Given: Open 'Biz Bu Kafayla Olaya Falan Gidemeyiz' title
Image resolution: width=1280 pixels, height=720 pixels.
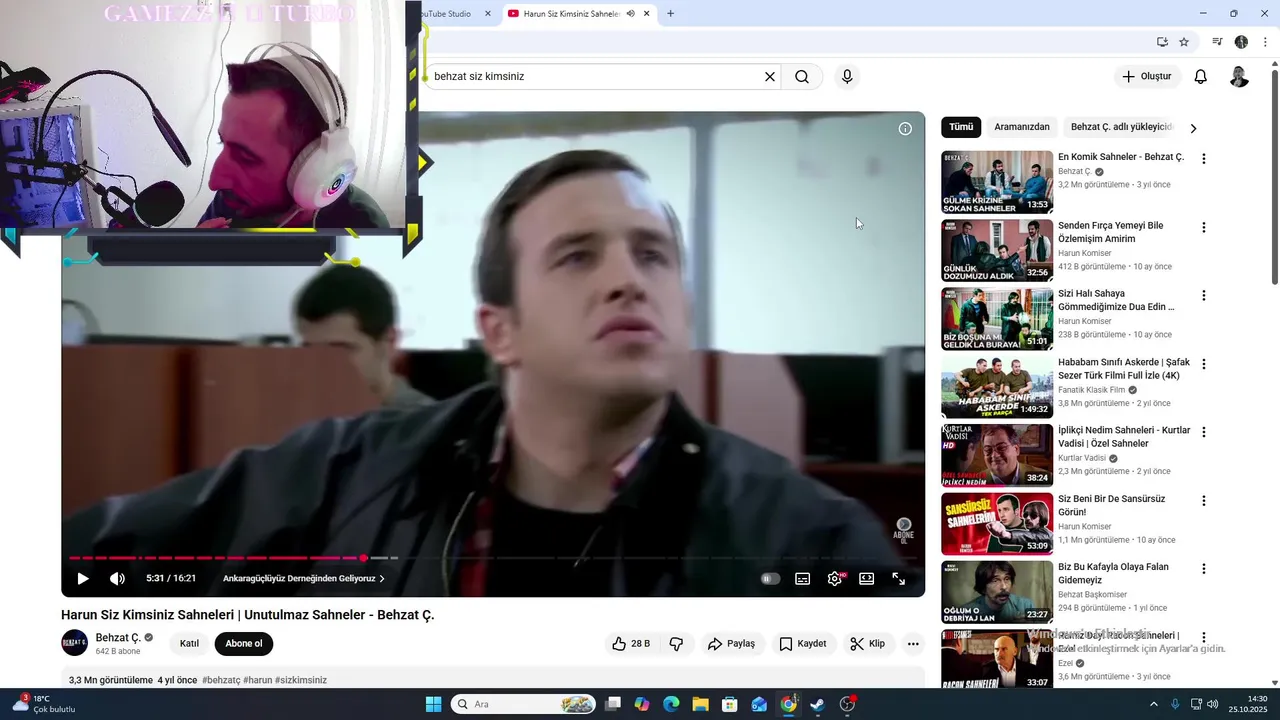Looking at the screenshot, I should coord(1113,573).
